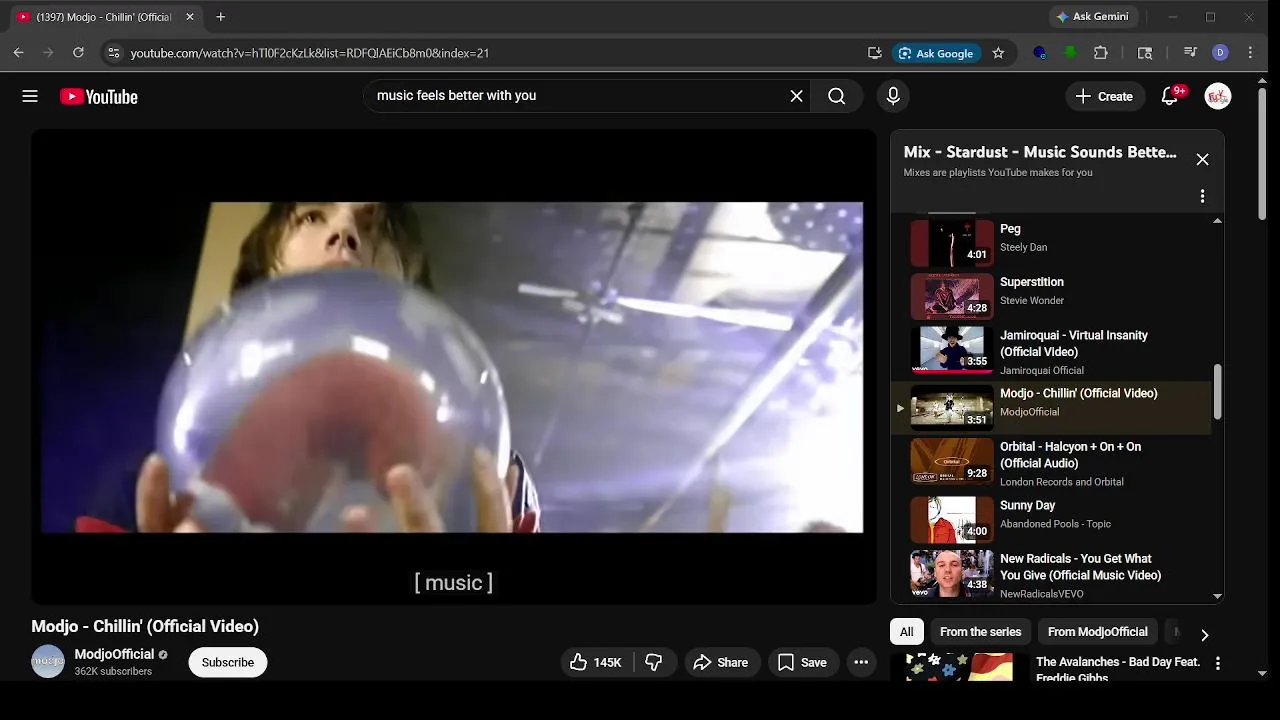Open the YouTube hamburger guide menu
1280x720 pixels.
click(x=30, y=96)
